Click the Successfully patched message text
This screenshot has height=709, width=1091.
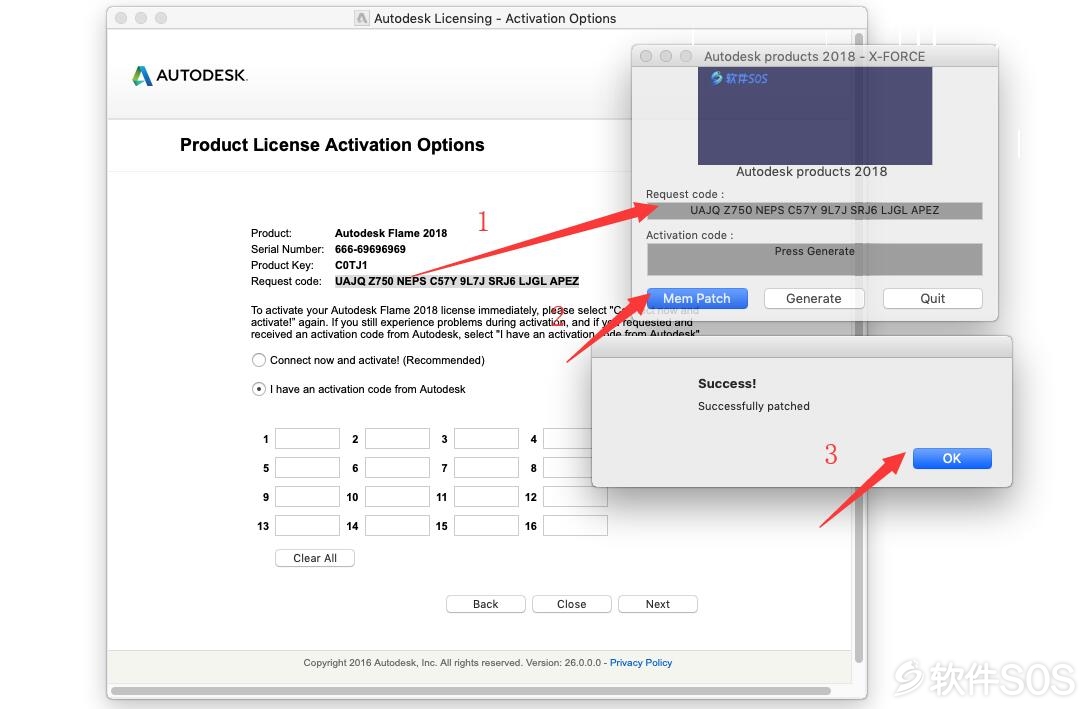pos(754,406)
